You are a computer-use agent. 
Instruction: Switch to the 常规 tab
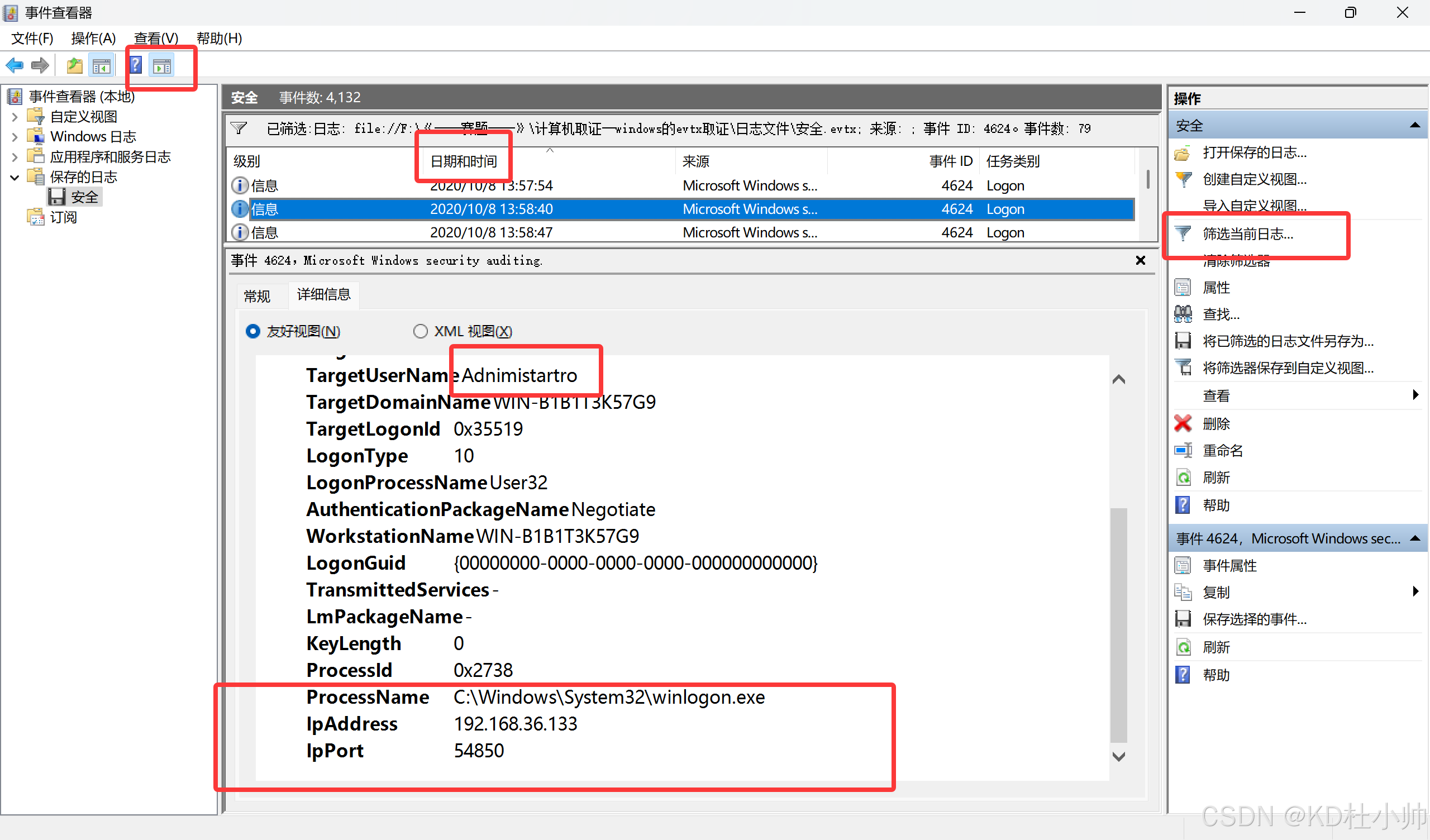[257, 295]
